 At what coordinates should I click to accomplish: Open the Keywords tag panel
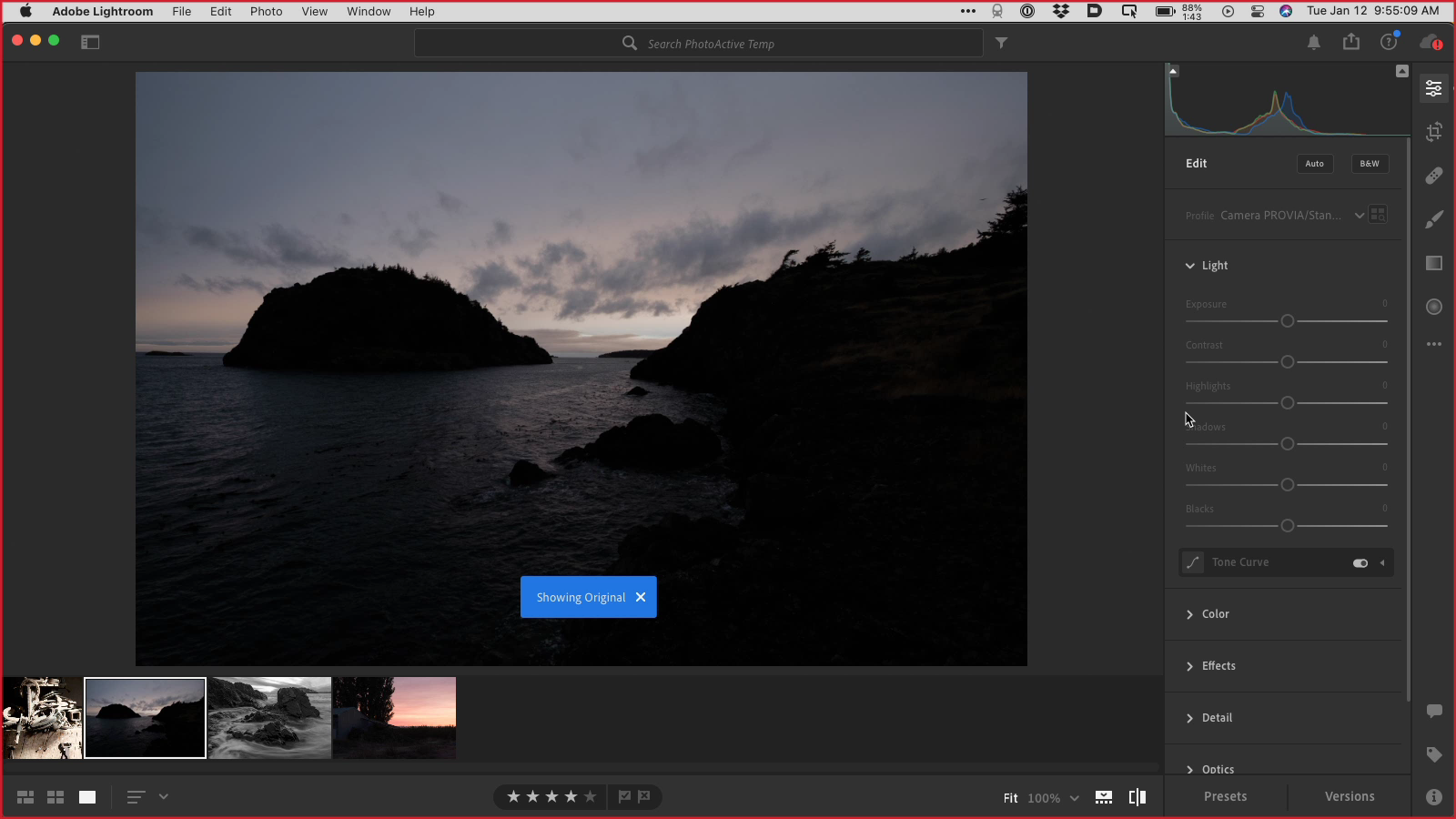(1434, 754)
